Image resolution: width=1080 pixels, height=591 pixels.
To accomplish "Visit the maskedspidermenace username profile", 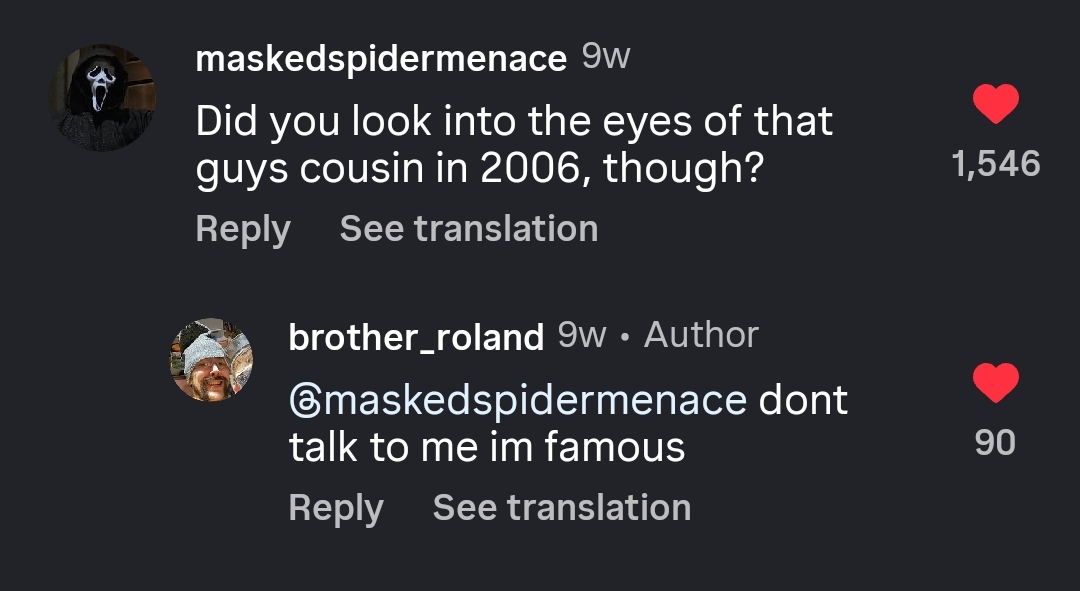I will coord(381,59).
